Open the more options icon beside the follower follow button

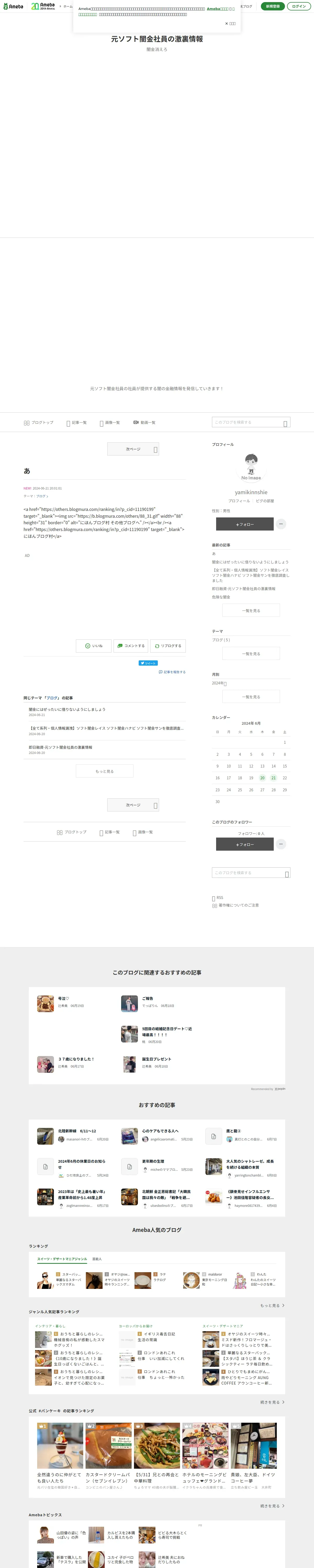click(281, 844)
